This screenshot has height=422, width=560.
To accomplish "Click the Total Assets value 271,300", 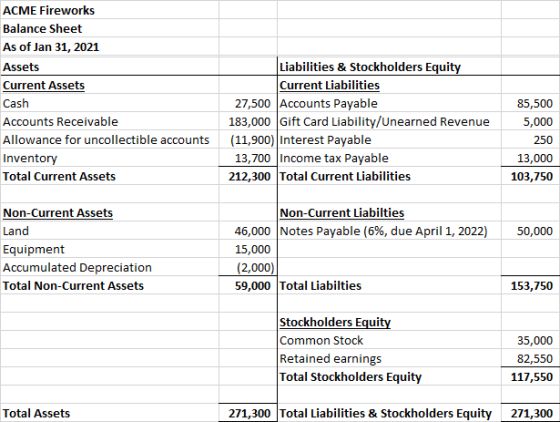I will [249, 413].
